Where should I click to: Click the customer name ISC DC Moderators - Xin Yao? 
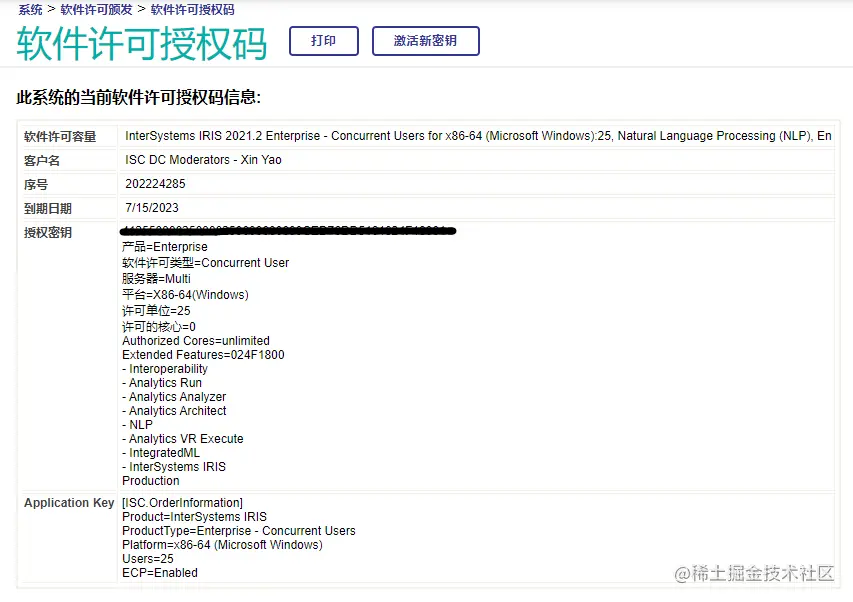203,160
